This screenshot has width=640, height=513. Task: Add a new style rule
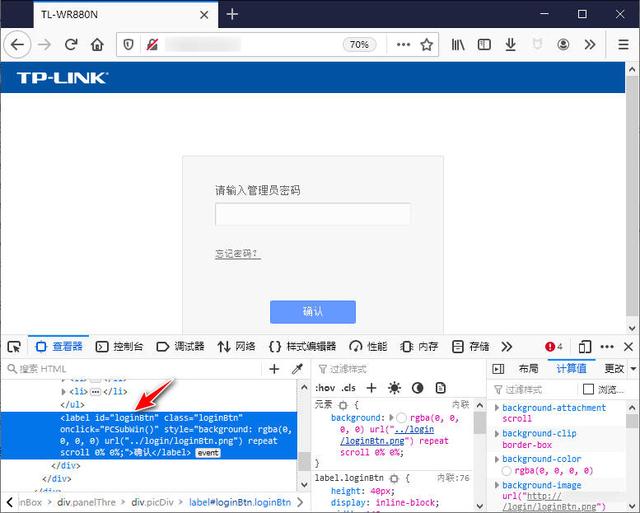(371, 388)
